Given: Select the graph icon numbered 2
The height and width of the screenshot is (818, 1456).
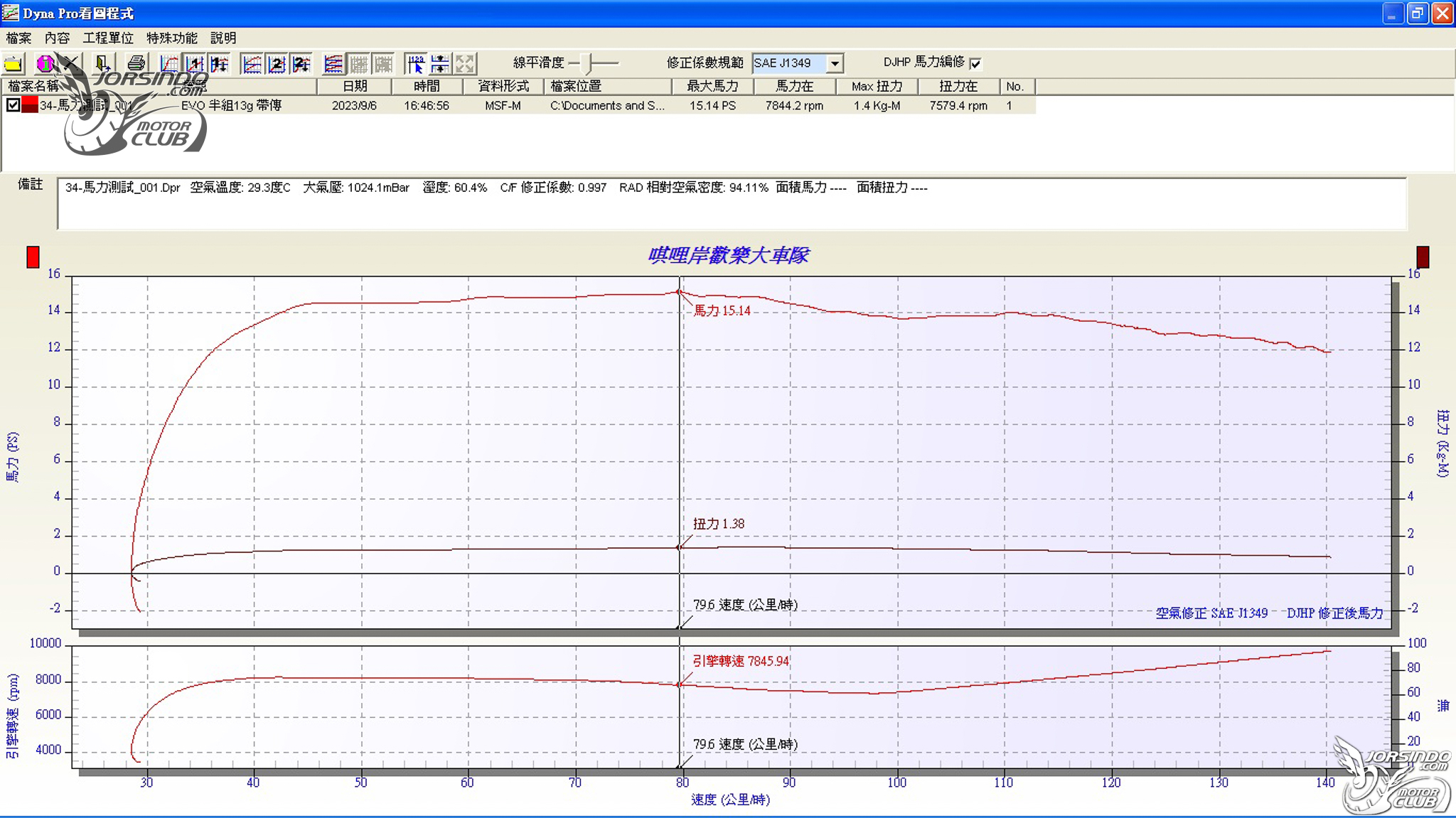Looking at the screenshot, I should [x=277, y=64].
